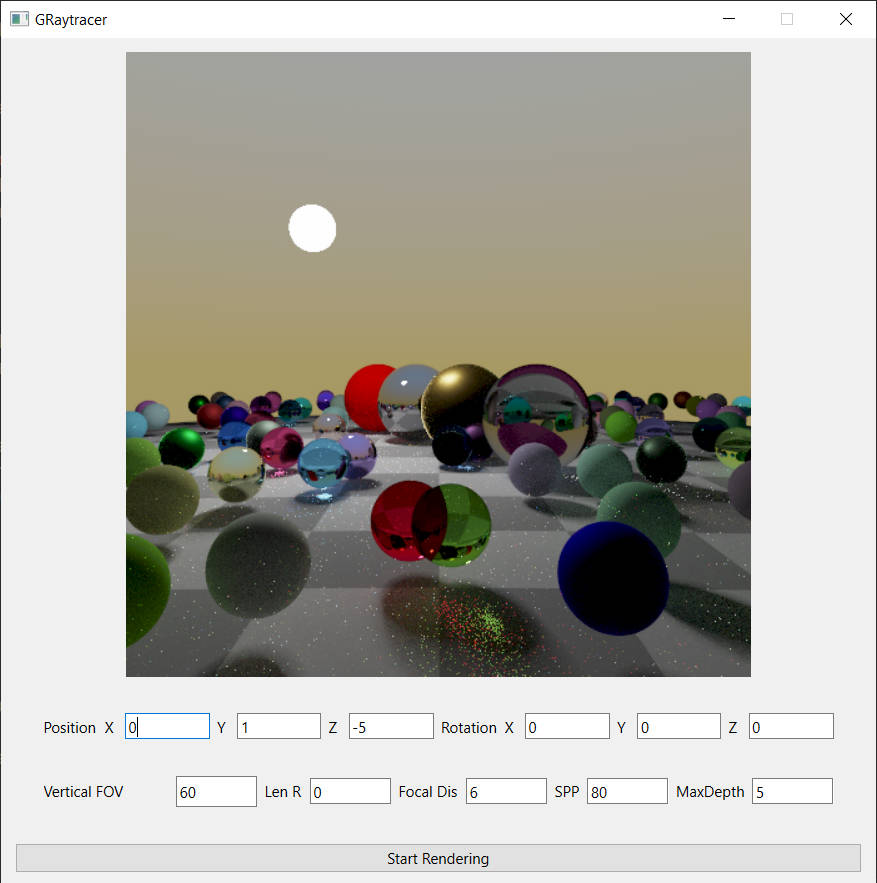
Task: Click the white glowing sphere in the render
Action: (x=312, y=228)
